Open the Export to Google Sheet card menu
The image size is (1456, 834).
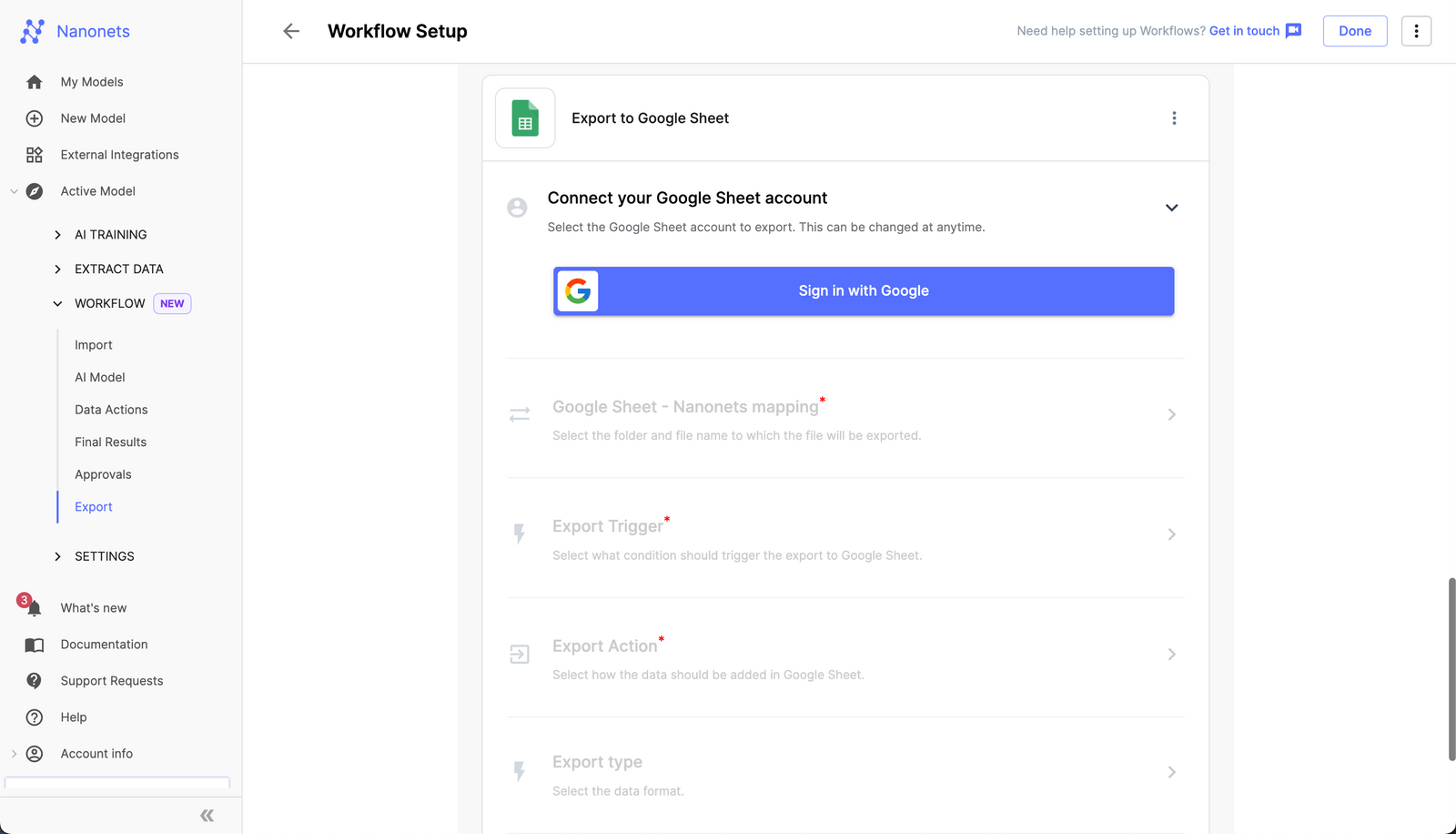point(1174,117)
